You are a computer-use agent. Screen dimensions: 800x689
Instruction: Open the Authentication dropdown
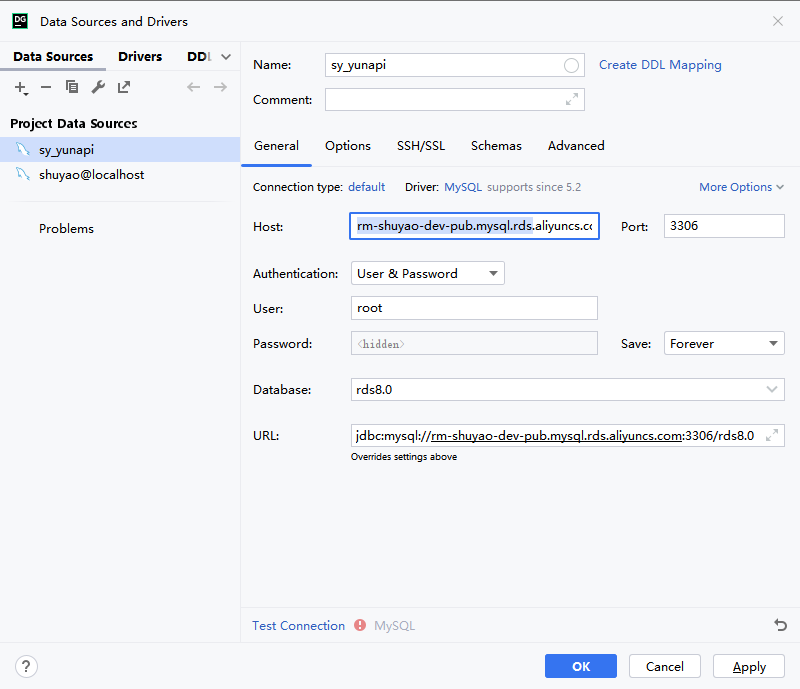(x=428, y=274)
